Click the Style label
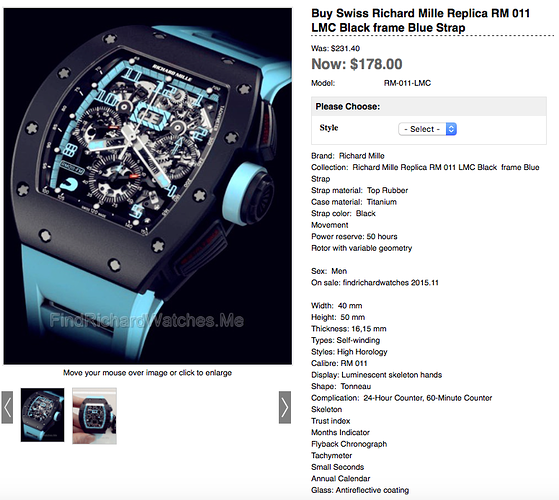 329,128
